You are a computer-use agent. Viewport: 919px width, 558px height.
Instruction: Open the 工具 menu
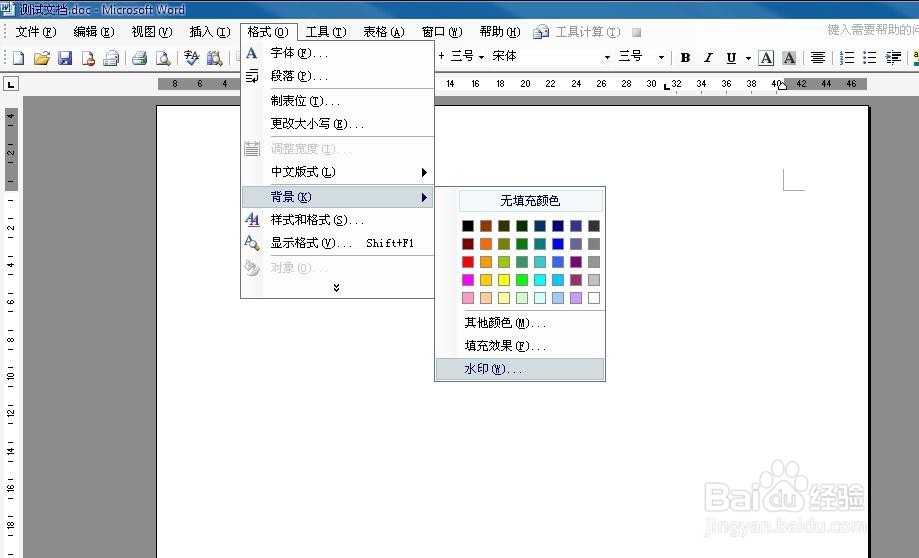point(326,32)
